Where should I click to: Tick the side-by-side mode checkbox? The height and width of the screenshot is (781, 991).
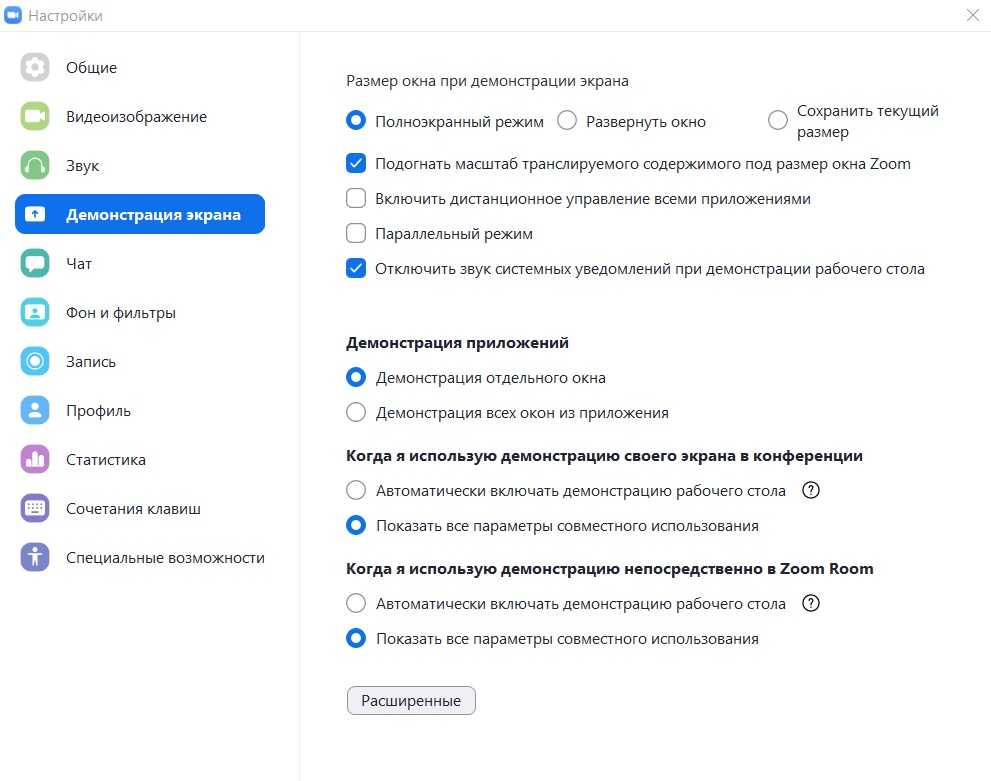[x=356, y=234]
